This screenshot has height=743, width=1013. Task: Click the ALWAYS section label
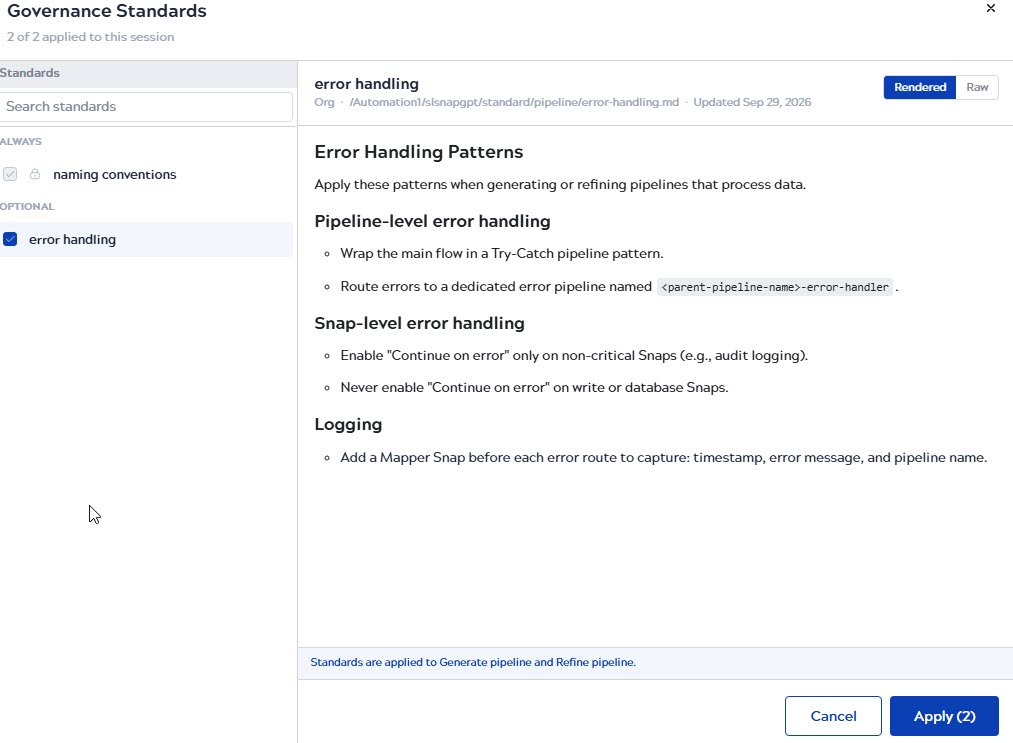coord(21,141)
